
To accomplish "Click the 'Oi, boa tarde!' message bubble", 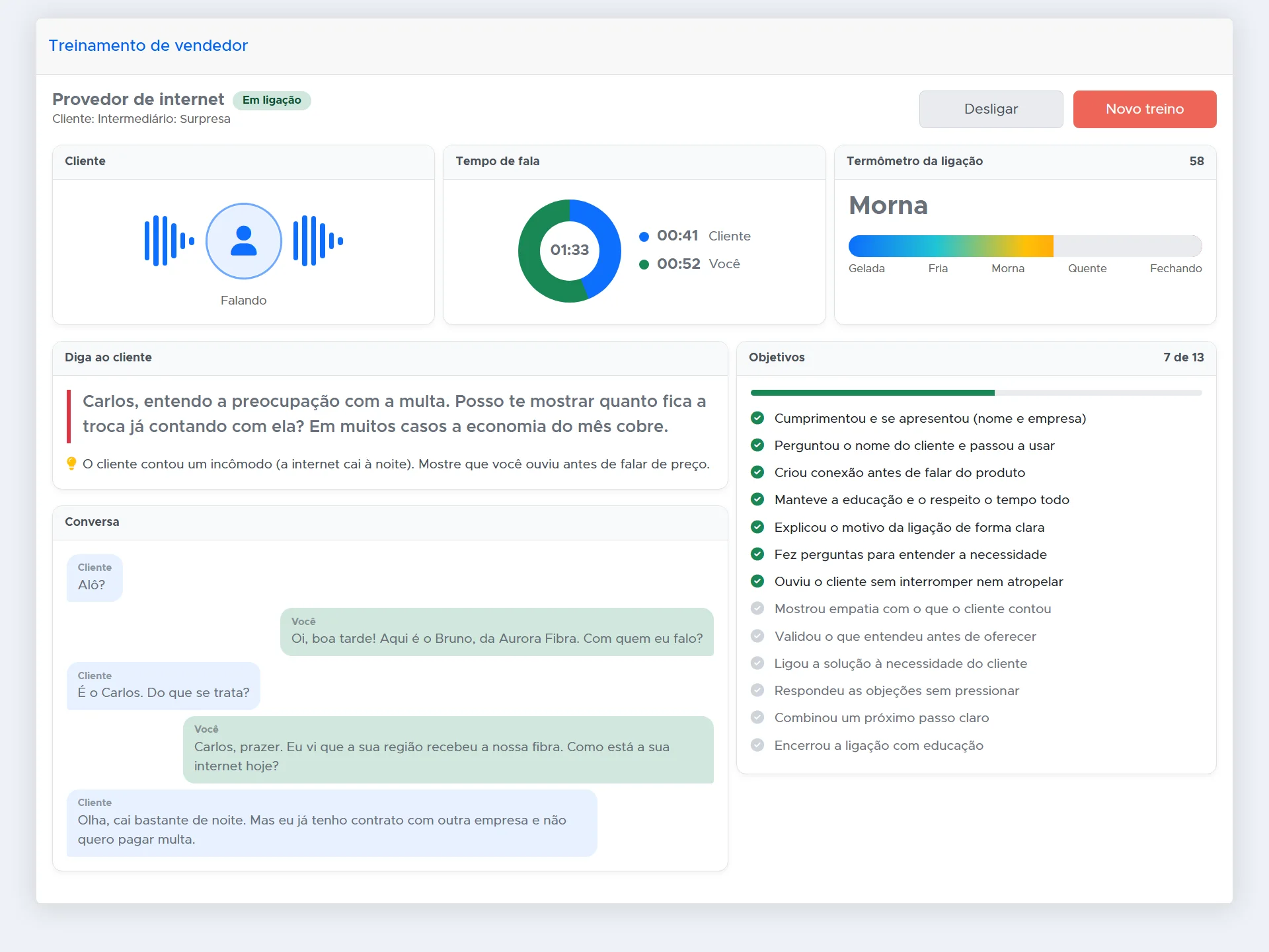I will [497, 632].
